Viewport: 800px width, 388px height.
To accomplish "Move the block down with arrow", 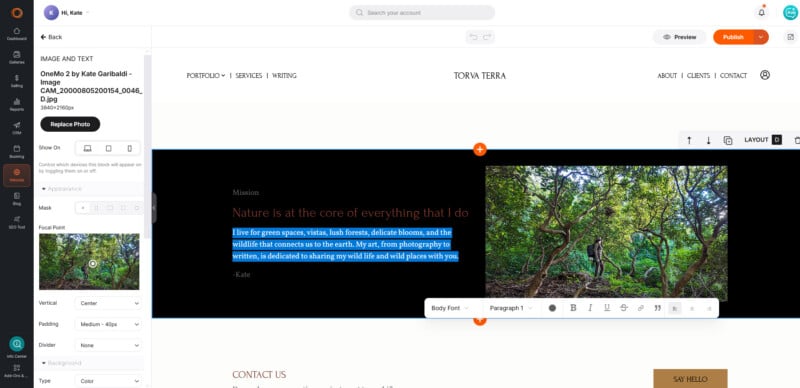I will pos(708,140).
